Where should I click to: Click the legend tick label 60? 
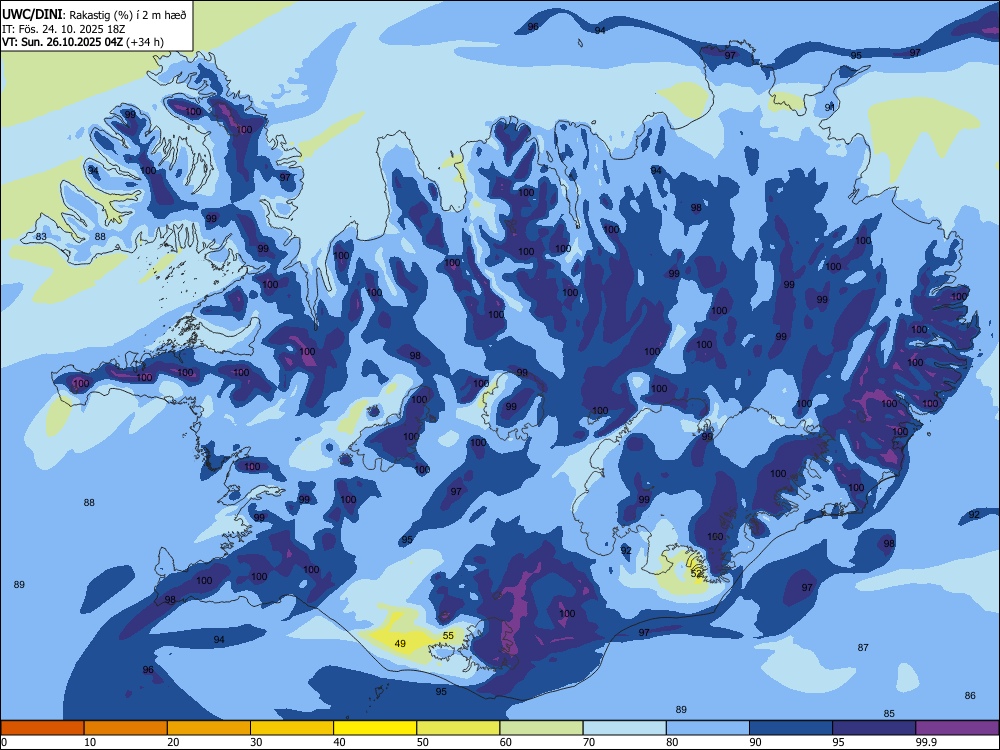(506, 742)
